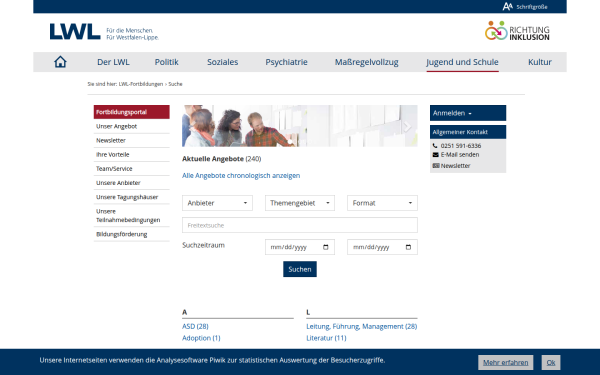Focus the Freitextsuche input field

[x=300, y=225]
